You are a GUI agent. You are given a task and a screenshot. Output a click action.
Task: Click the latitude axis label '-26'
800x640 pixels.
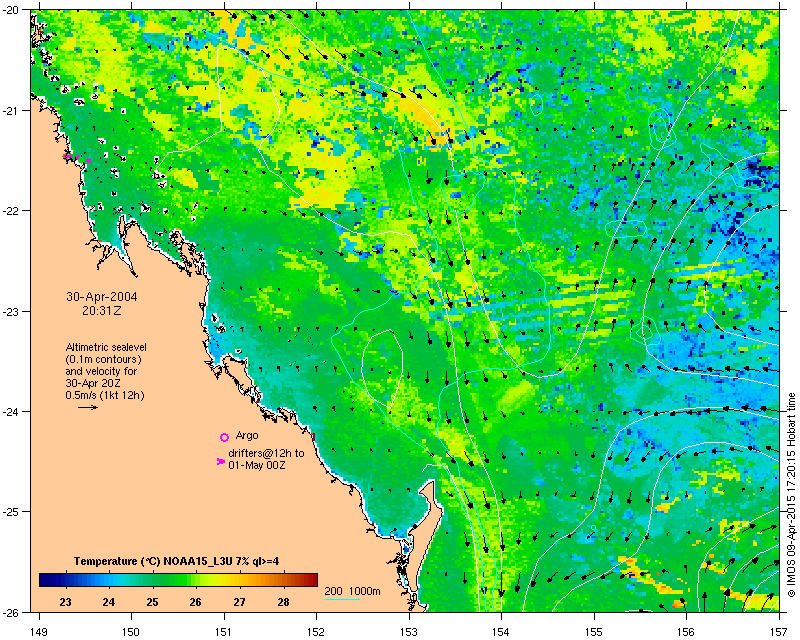tap(10, 612)
